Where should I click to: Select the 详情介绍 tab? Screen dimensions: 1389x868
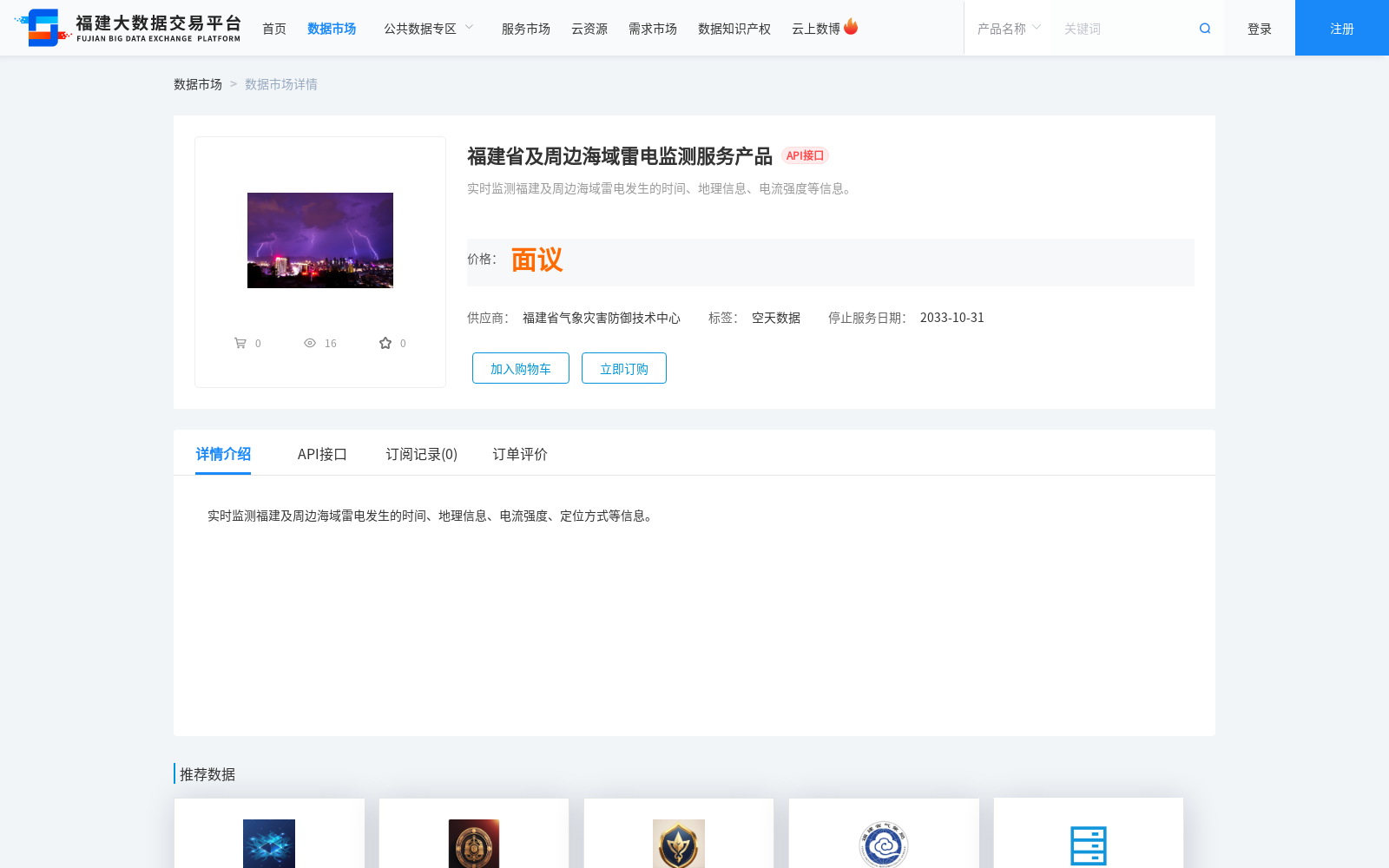pyautogui.click(x=223, y=454)
